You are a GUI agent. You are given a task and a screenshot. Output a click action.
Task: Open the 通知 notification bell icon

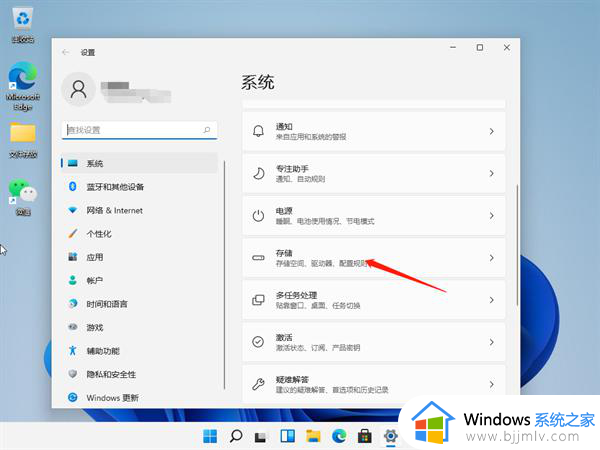(x=258, y=131)
